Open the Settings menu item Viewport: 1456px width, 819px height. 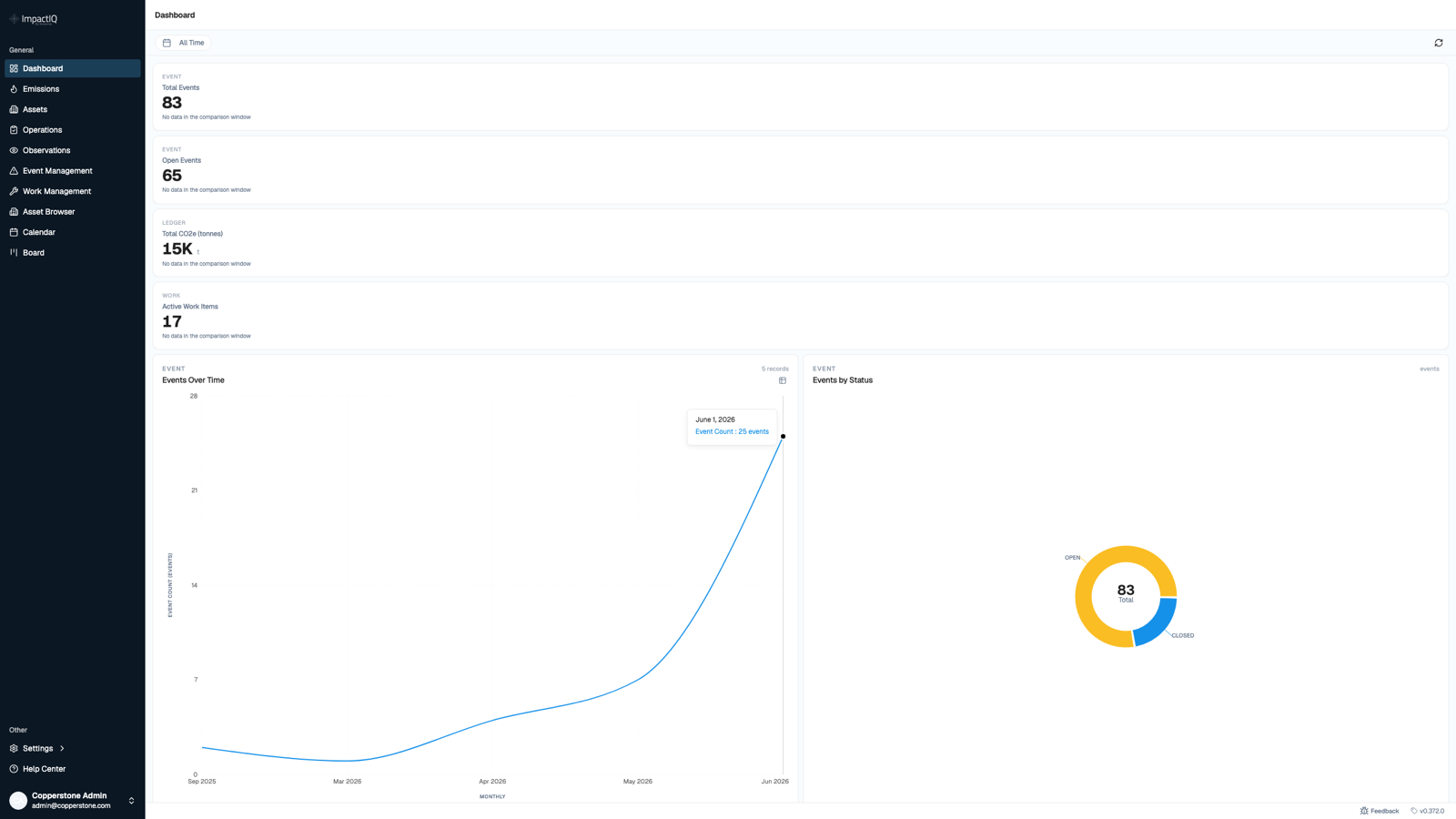73,748
